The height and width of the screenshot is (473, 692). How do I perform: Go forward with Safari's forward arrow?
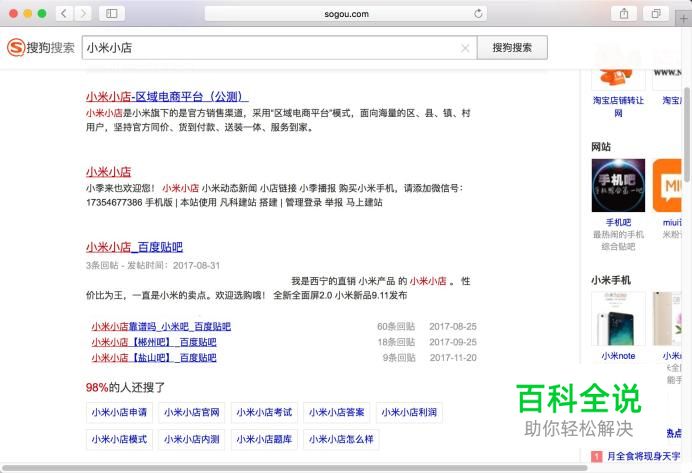point(83,14)
